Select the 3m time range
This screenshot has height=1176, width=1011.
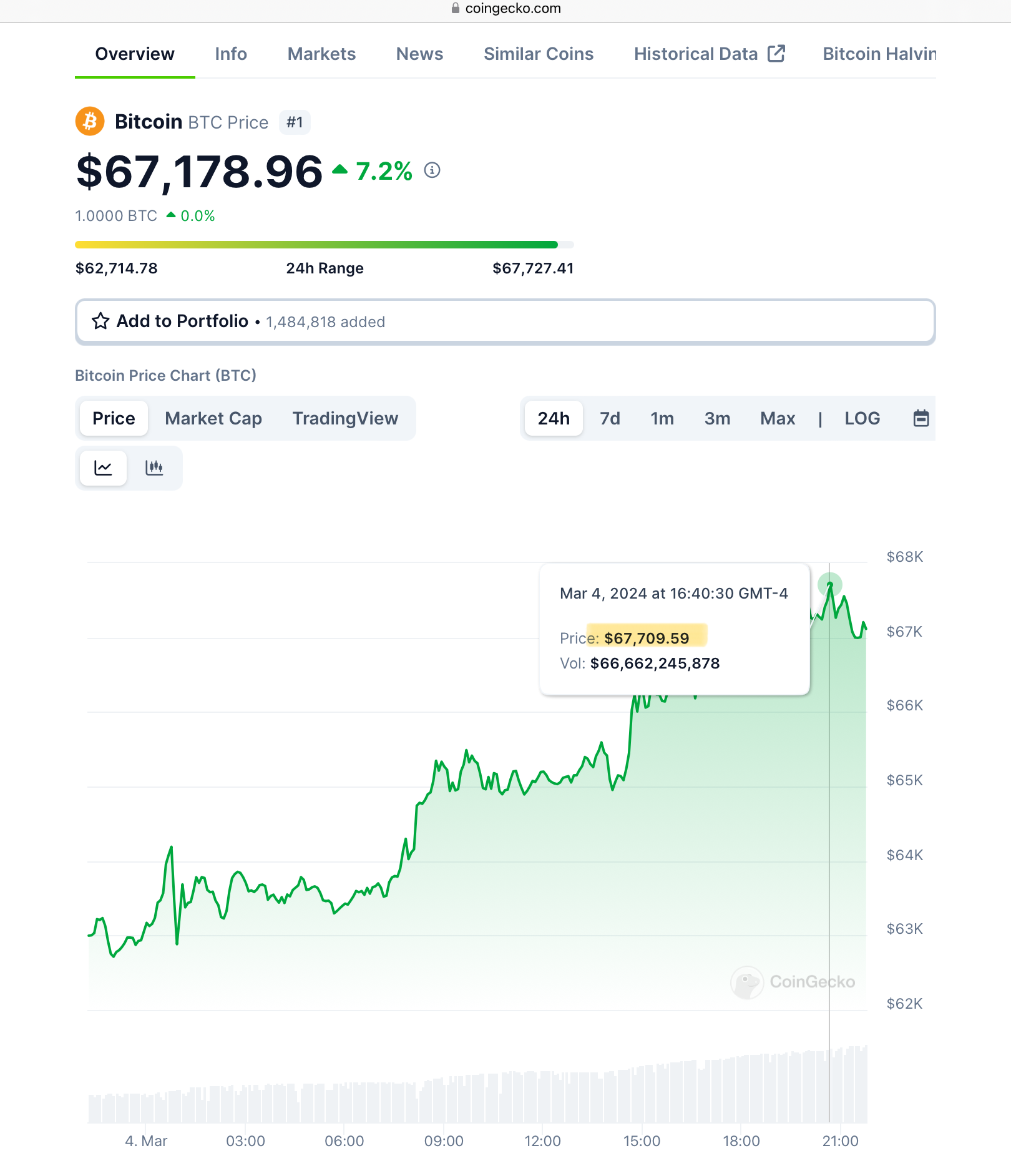pos(717,418)
